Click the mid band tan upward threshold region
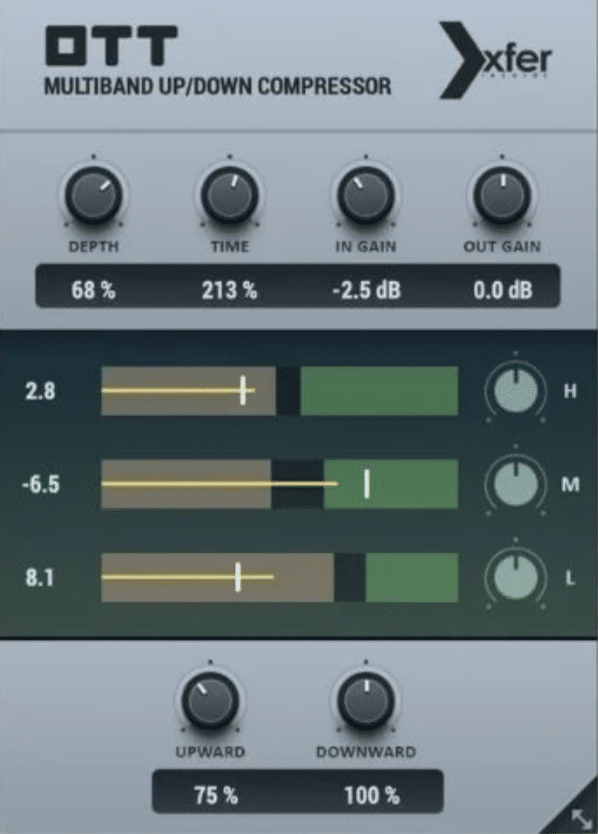Screen dimensions: 598x834 coord(186,484)
